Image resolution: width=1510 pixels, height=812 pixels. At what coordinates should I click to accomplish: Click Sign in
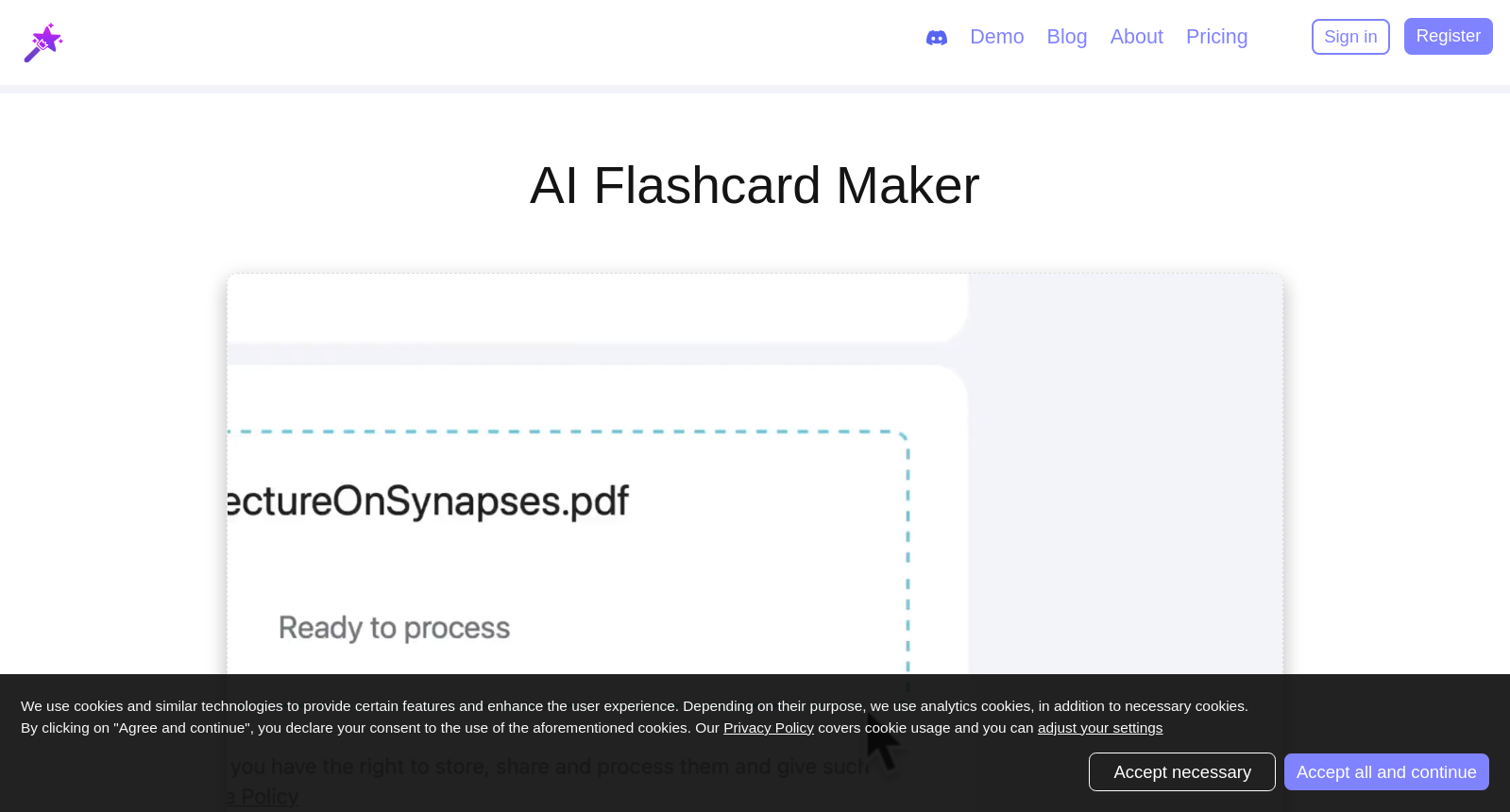[x=1349, y=36]
